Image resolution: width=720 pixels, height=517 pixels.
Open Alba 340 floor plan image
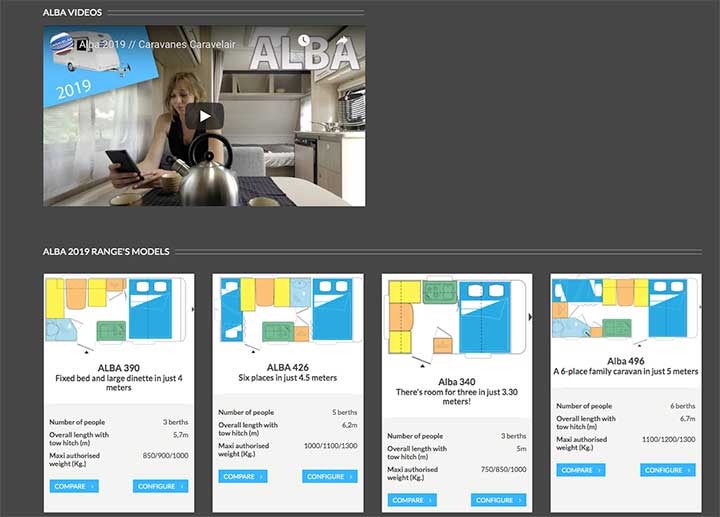click(x=457, y=321)
